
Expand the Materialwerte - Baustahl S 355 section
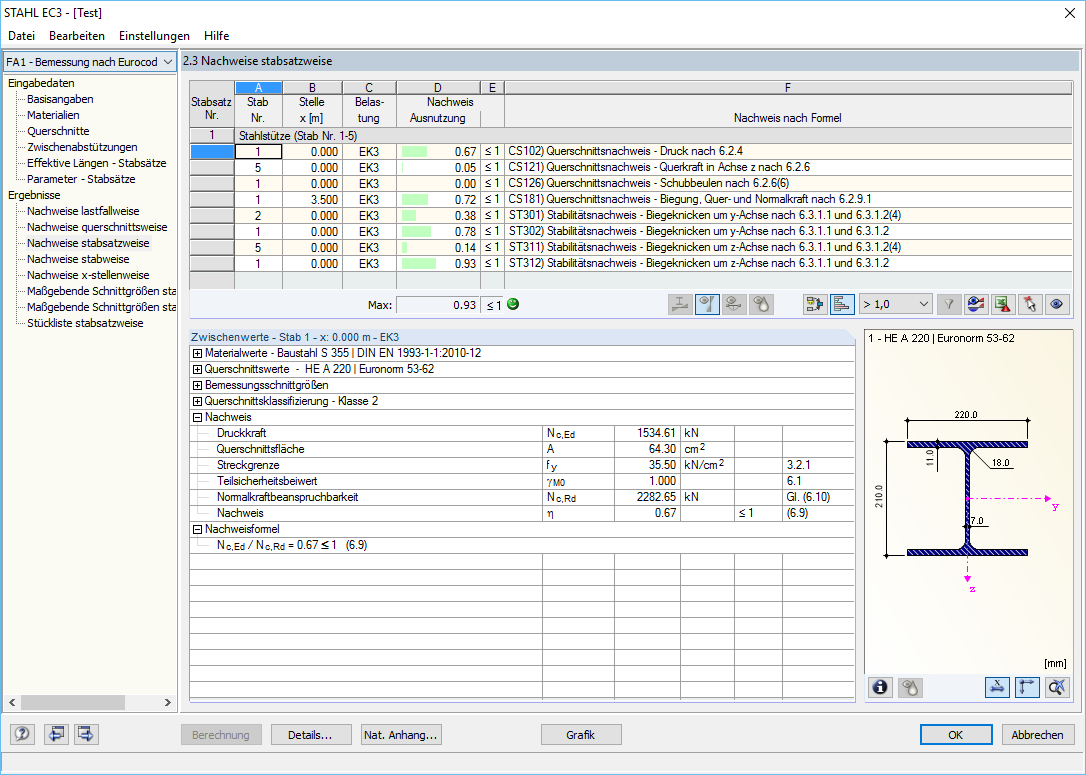pyautogui.click(x=196, y=353)
